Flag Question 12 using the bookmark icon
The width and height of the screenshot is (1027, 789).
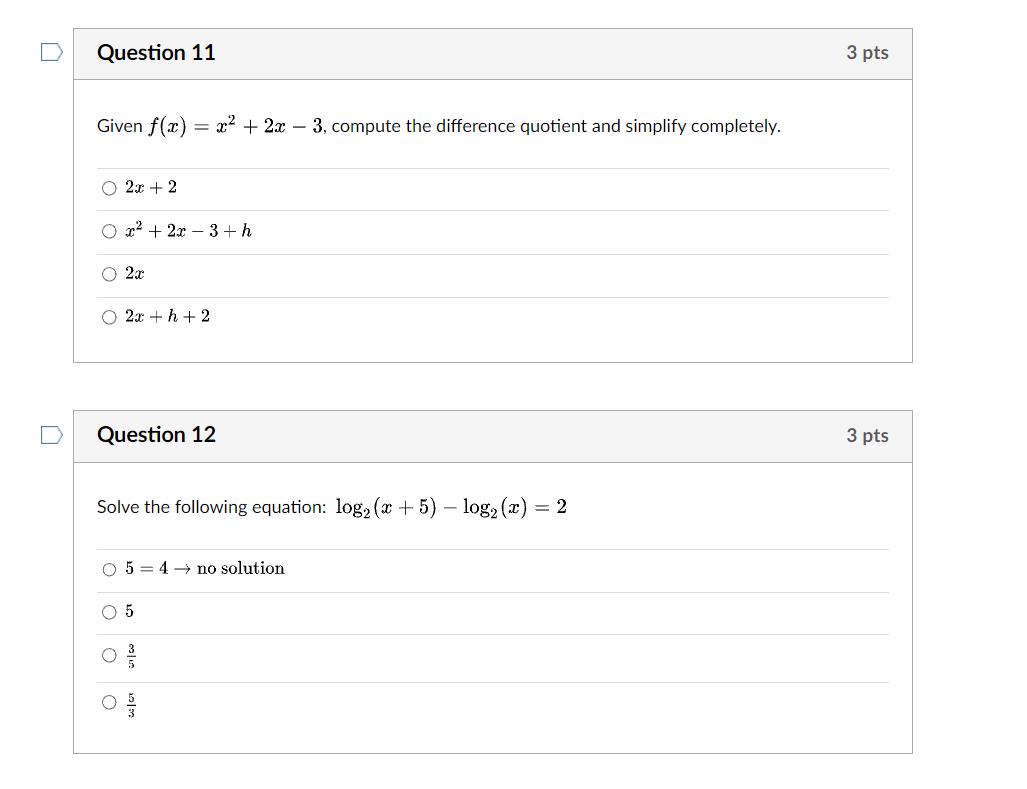[50, 435]
